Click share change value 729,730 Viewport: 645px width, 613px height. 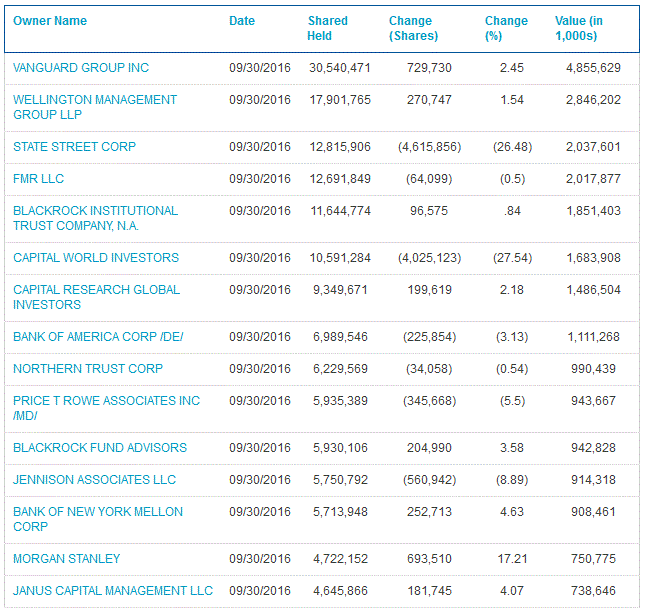coord(429,67)
